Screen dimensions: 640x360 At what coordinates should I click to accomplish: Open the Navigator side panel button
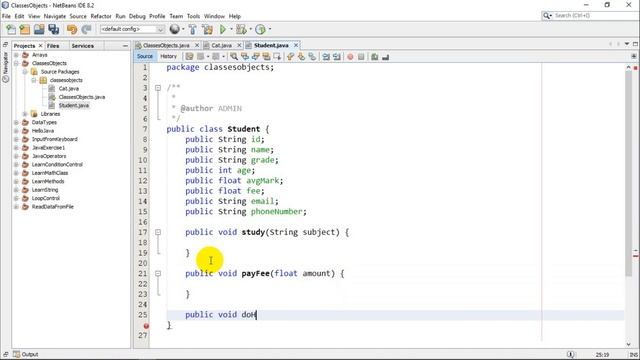(x=6, y=67)
